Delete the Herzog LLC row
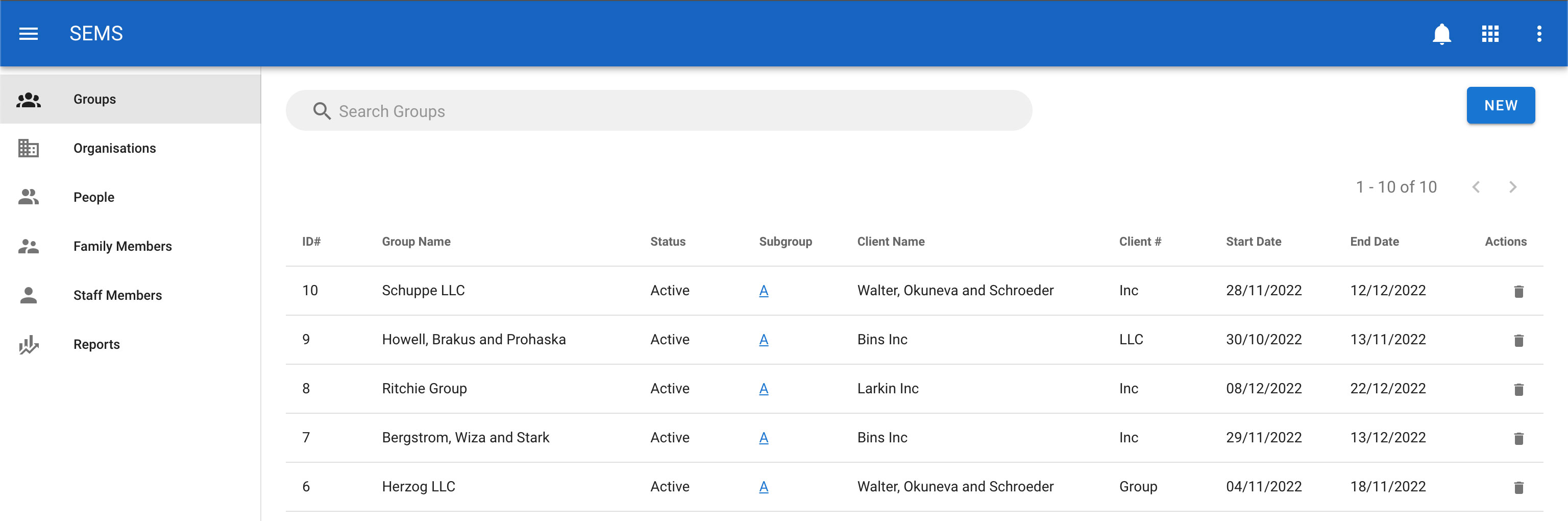This screenshot has height=521, width=1568. [1518, 487]
